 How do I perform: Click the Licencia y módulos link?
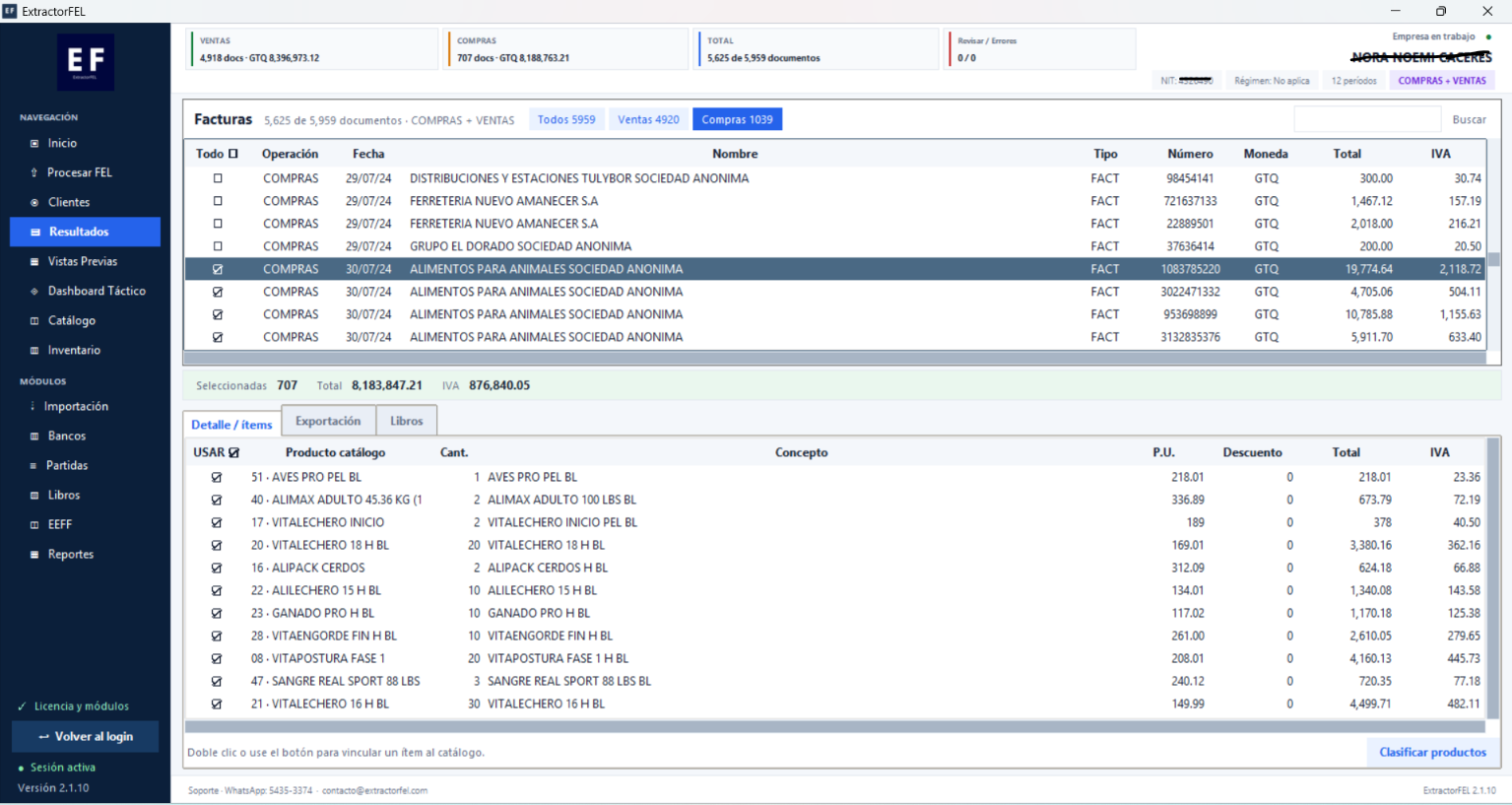[82, 706]
